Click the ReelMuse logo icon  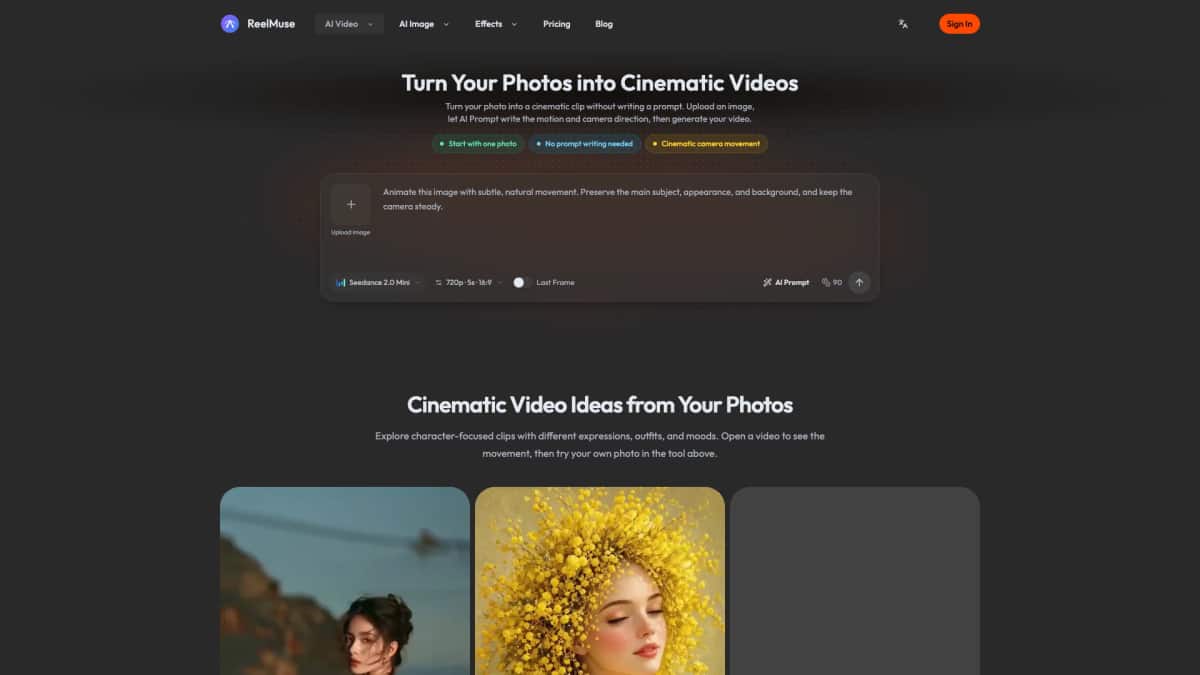230,24
